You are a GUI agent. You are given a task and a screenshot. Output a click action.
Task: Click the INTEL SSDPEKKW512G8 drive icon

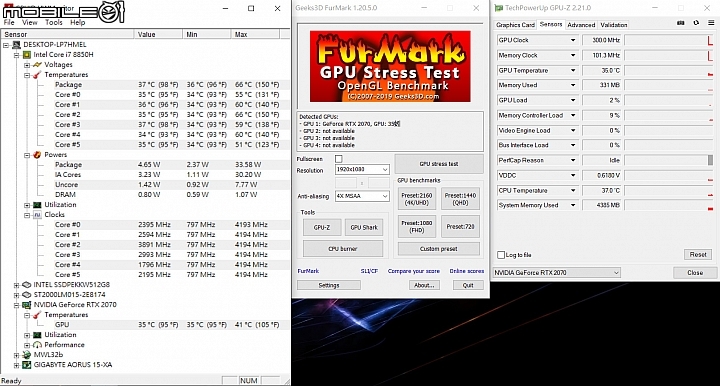coord(27,285)
